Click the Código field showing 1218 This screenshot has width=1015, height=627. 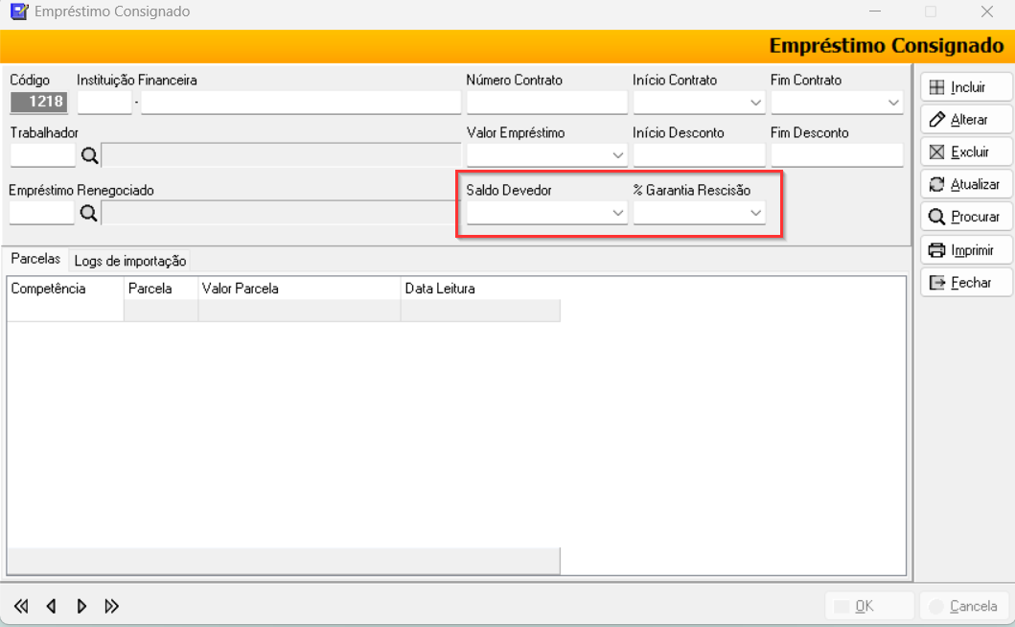pyautogui.click(x=38, y=102)
